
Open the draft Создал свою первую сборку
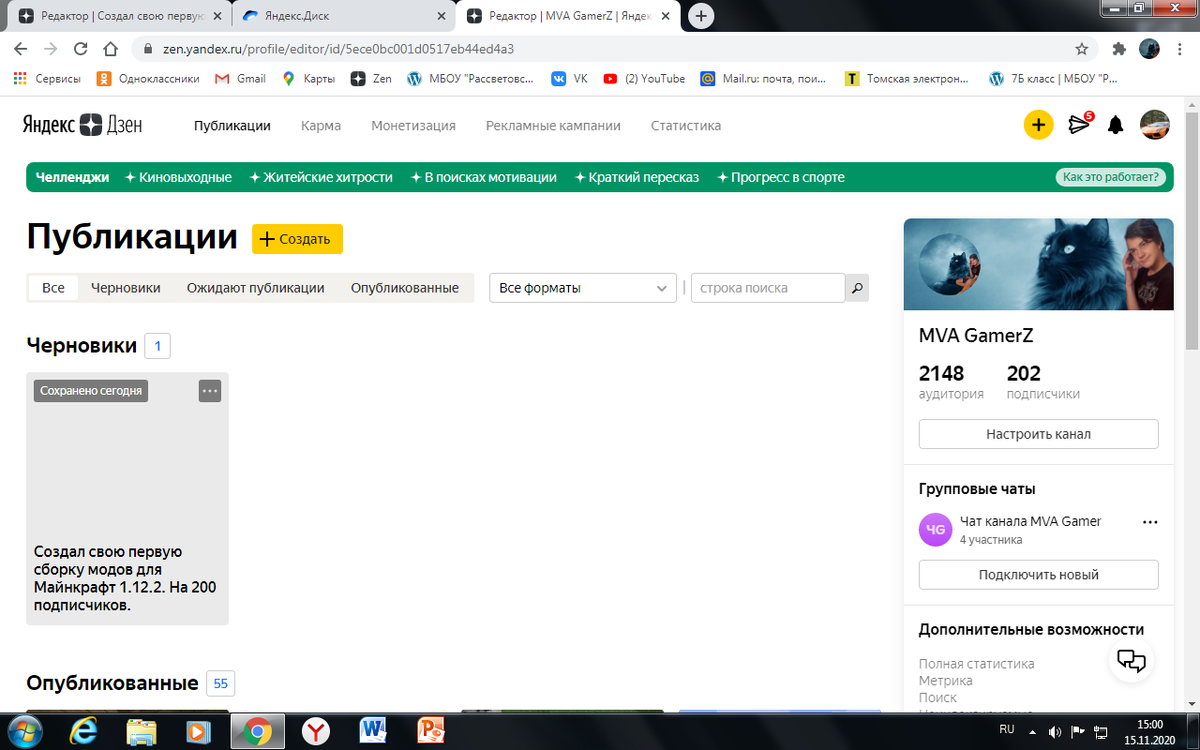pos(127,499)
